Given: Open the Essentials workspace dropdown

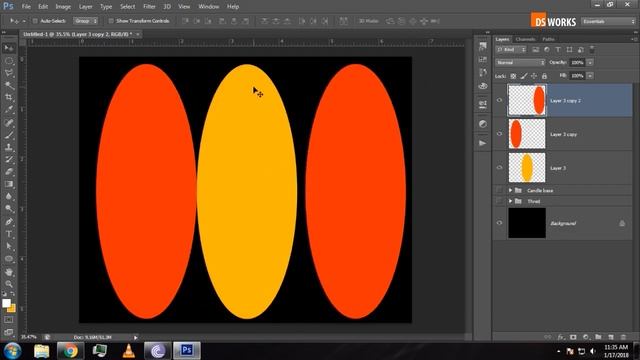Looking at the screenshot, I should (608, 21).
